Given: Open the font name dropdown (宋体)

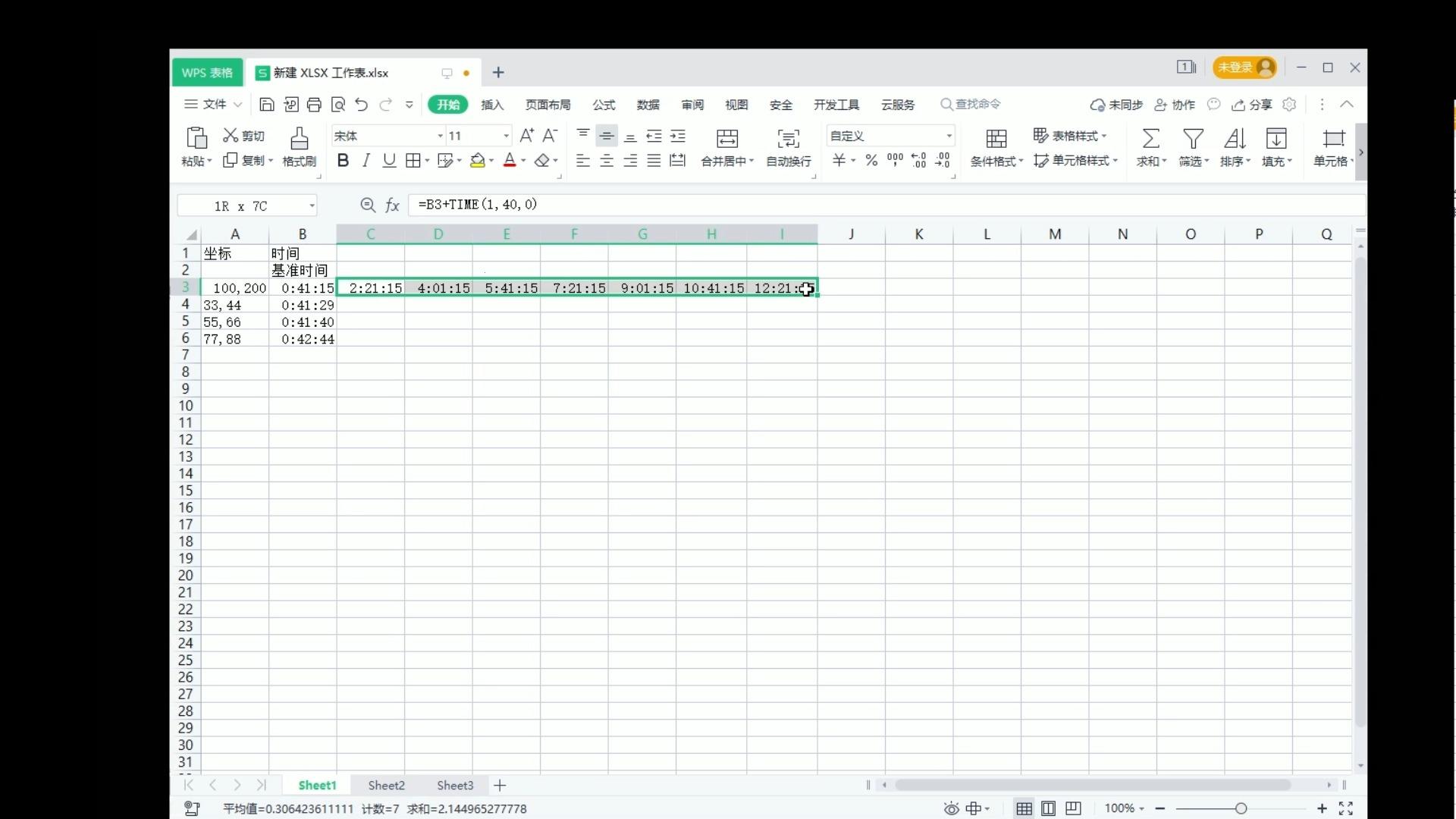Looking at the screenshot, I should [440, 136].
